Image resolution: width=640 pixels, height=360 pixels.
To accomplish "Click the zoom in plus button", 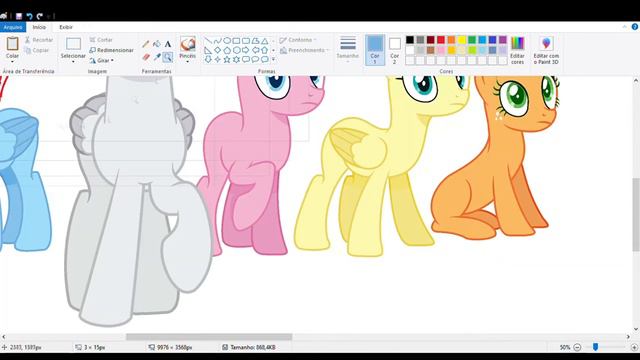I will pos(634,347).
